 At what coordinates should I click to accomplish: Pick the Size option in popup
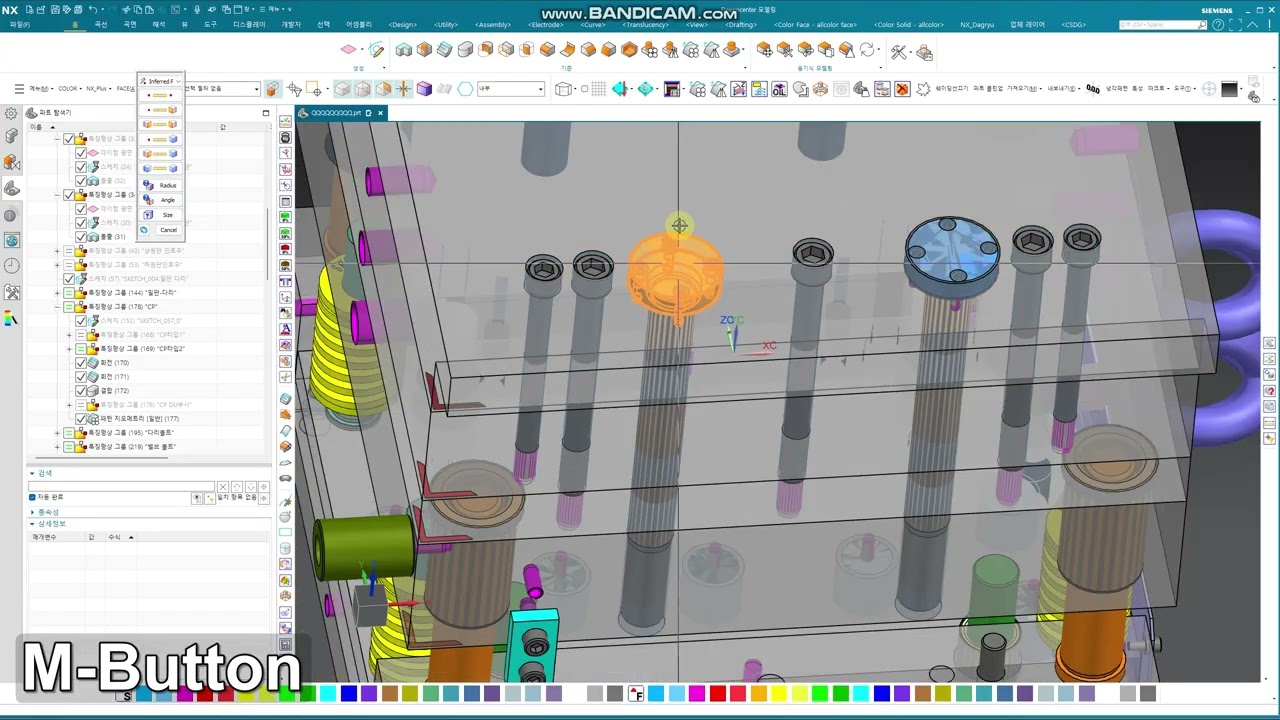[x=160, y=215]
